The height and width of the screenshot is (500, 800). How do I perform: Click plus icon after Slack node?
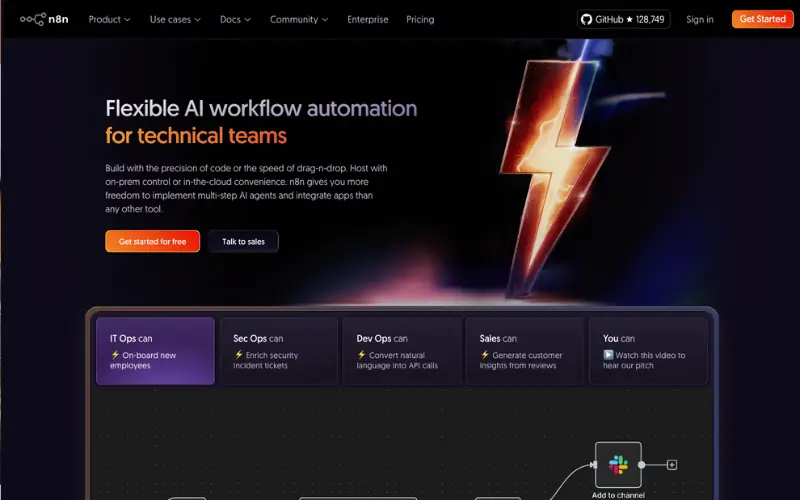672,465
